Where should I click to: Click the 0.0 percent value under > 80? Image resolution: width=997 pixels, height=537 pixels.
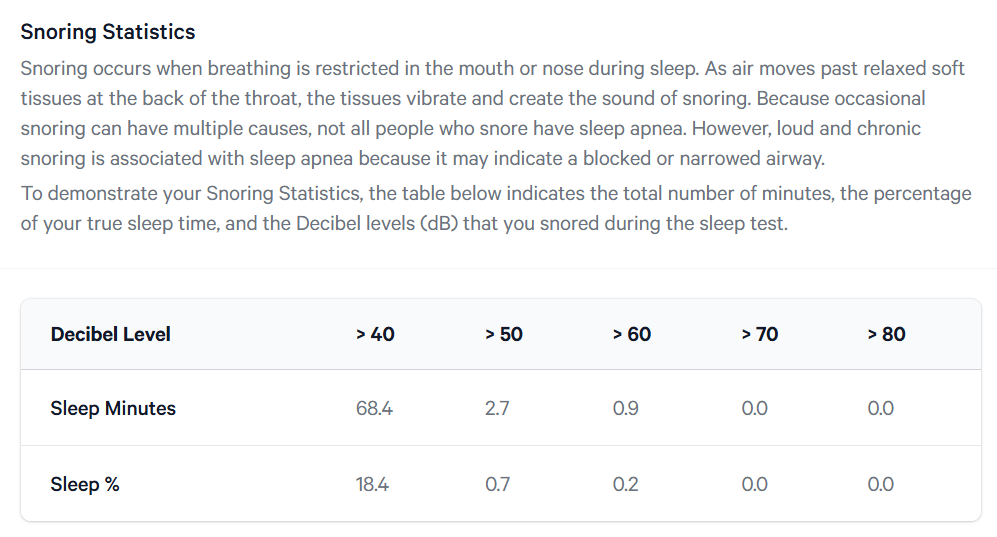[x=881, y=484]
